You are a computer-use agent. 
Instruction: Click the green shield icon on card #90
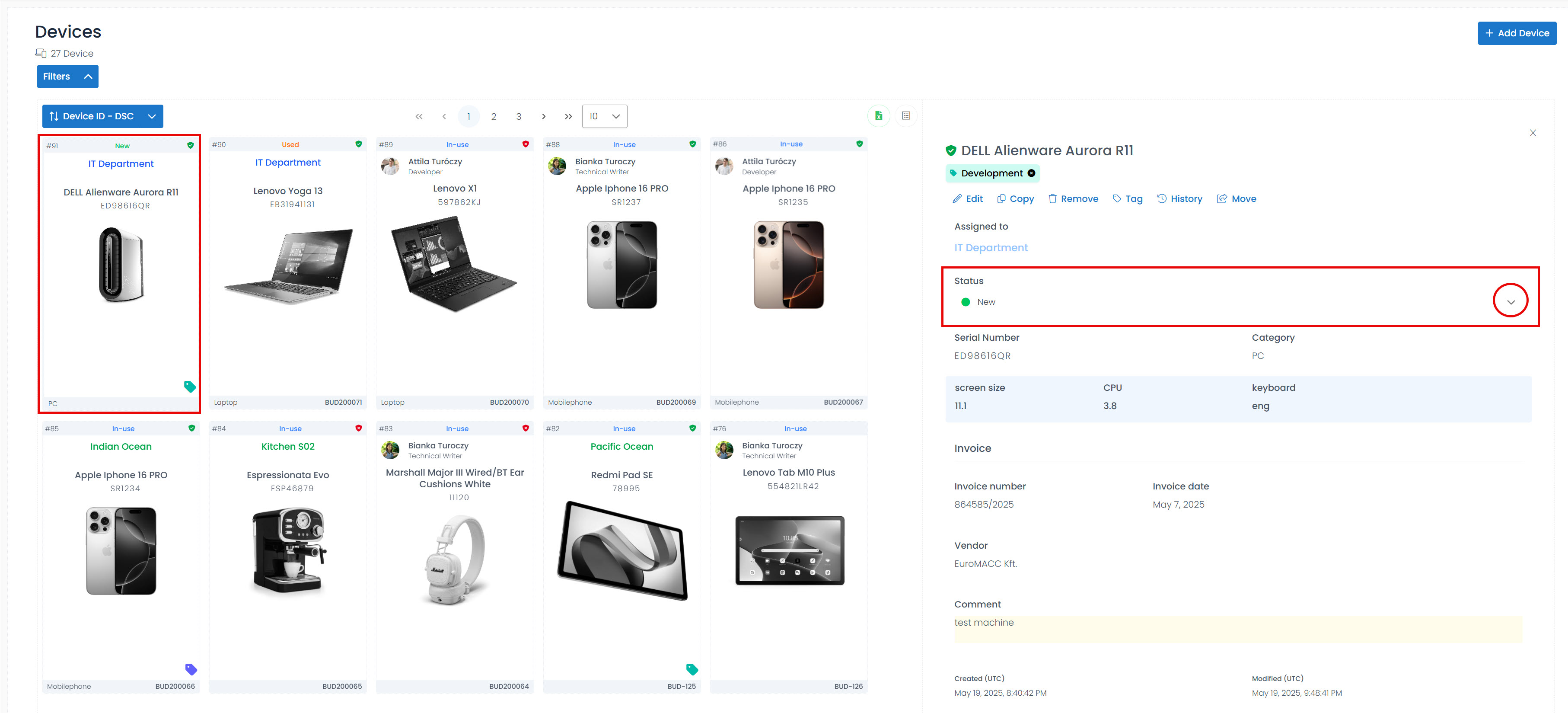tap(359, 144)
